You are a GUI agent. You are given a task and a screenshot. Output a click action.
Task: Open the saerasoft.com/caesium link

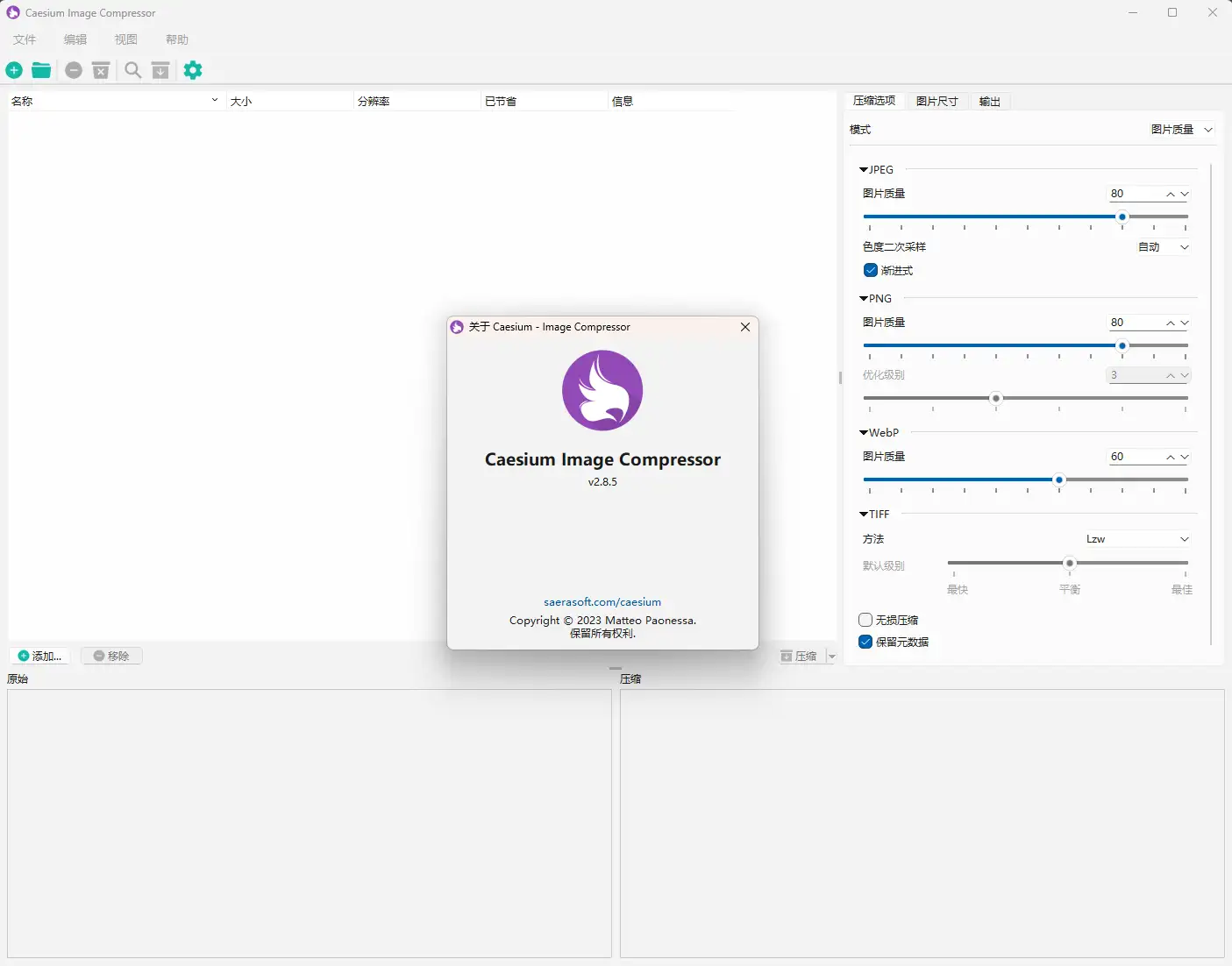602,602
